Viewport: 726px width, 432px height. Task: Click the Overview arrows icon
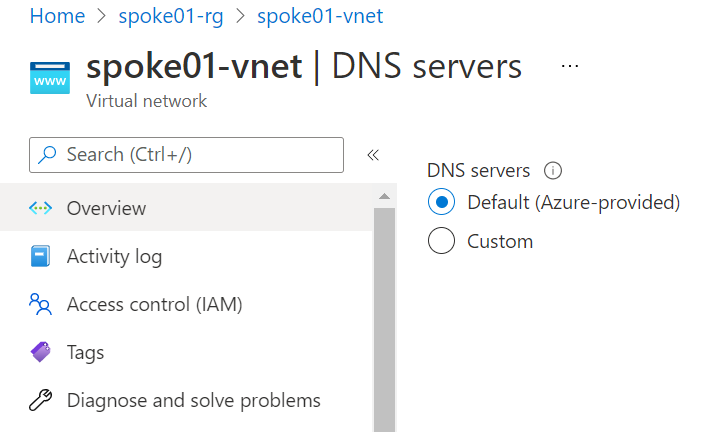click(40, 208)
